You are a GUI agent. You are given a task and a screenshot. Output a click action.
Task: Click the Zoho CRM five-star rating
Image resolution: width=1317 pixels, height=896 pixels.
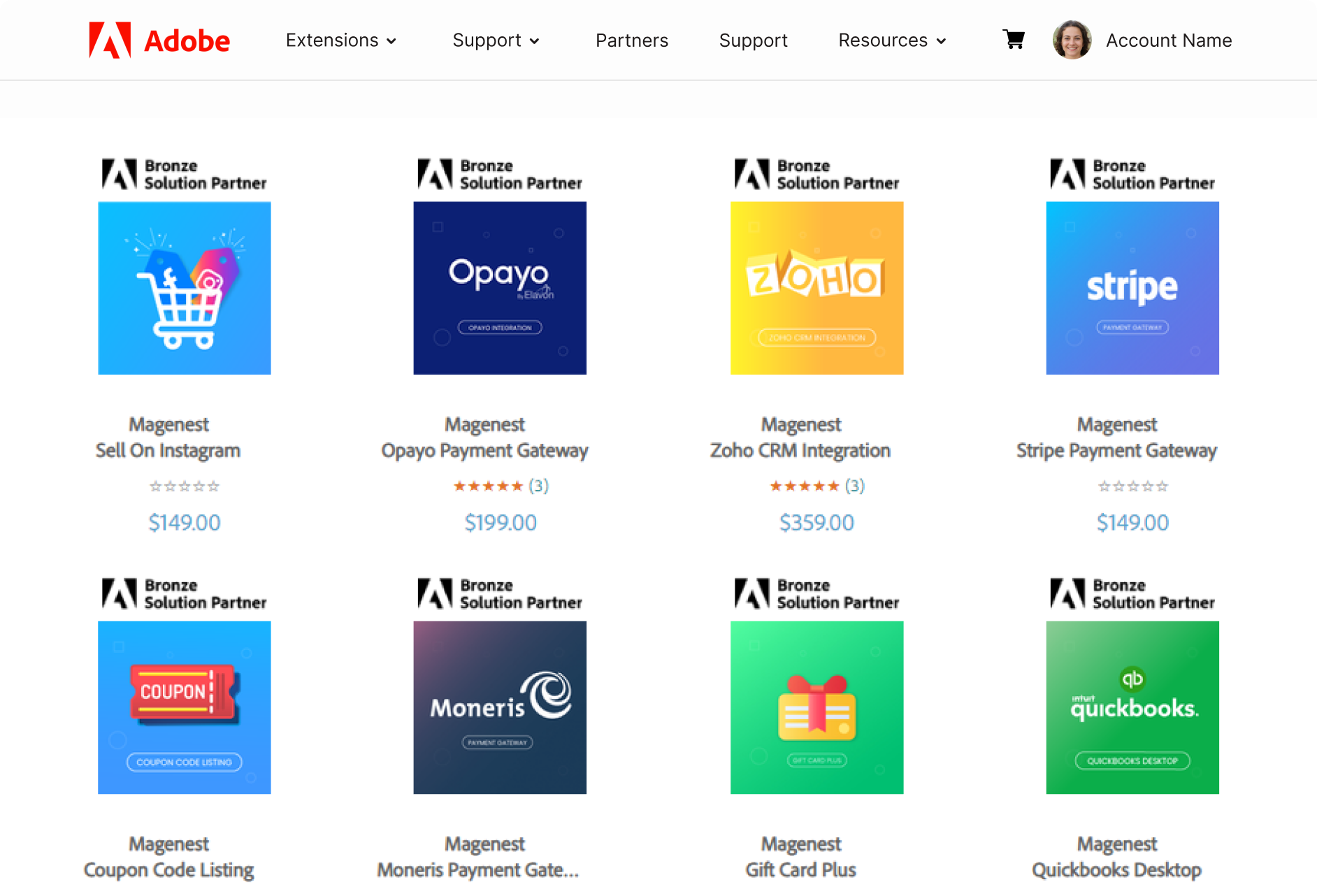point(804,486)
